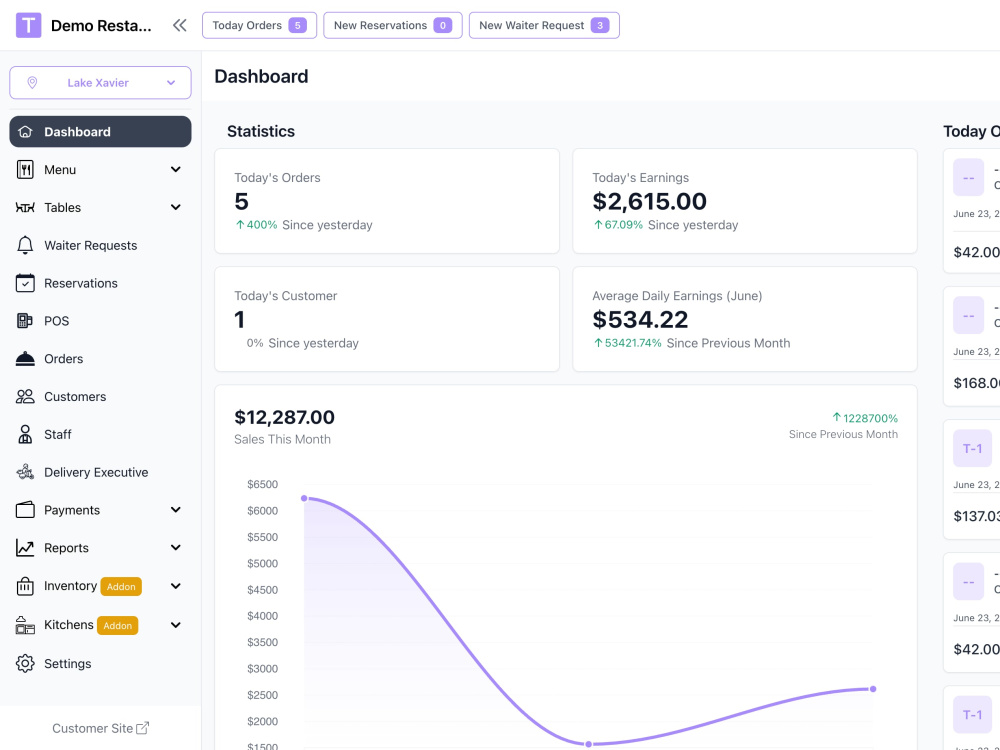This screenshot has height=750, width=1000.
Task: Open the Reservations page
Action: [x=100, y=283]
